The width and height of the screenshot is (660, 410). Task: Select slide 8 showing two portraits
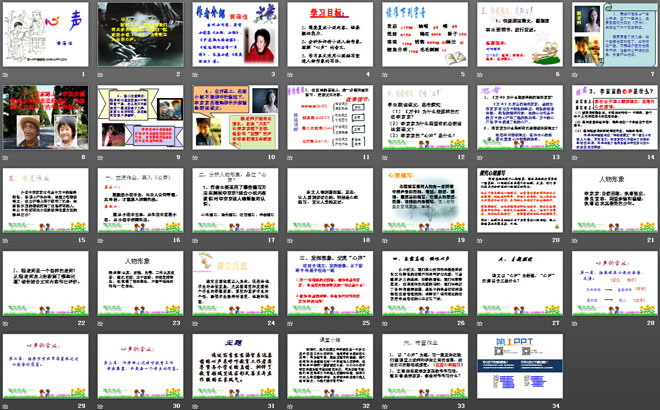[47, 117]
